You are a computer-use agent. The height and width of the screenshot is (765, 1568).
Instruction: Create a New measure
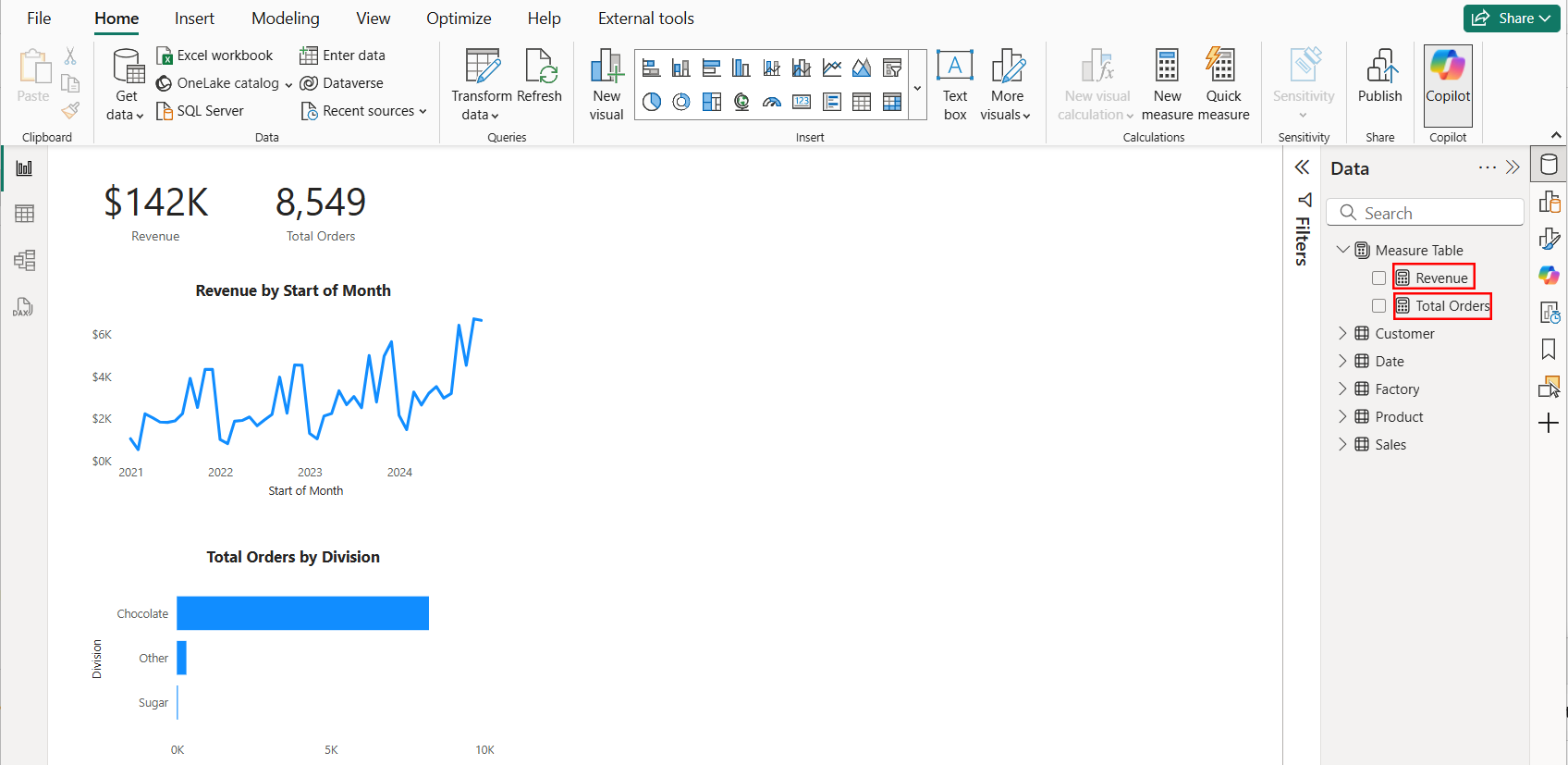tap(1168, 85)
